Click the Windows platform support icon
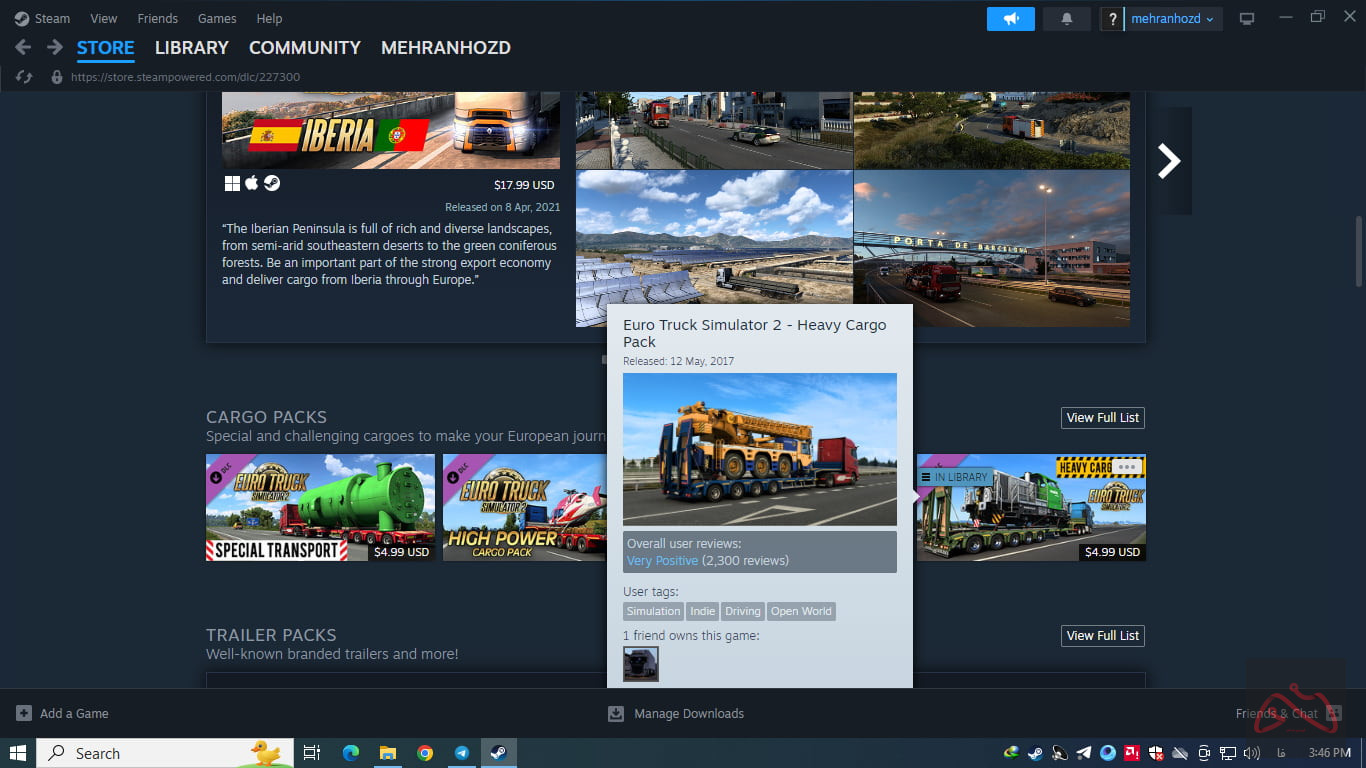Image resolution: width=1366 pixels, height=768 pixels. [x=231, y=183]
